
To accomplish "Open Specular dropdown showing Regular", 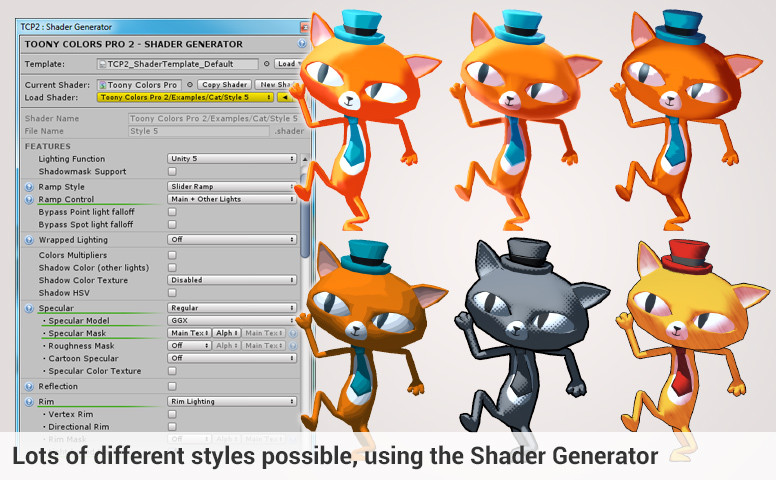I will [232, 308].
